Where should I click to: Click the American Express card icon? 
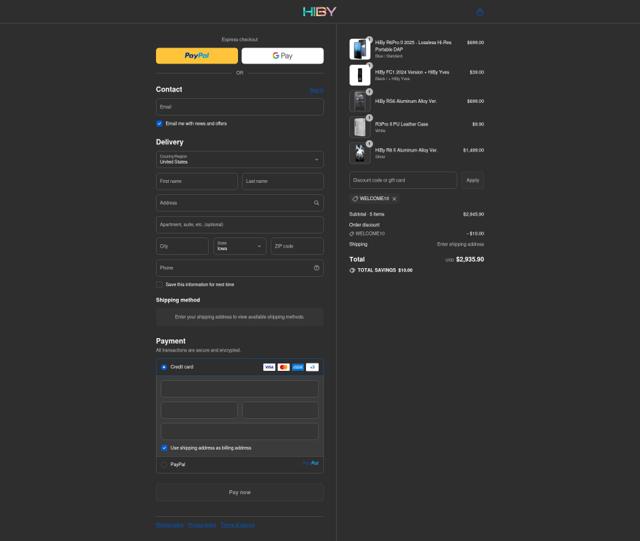pyautogui.click(x=298, y=367)
